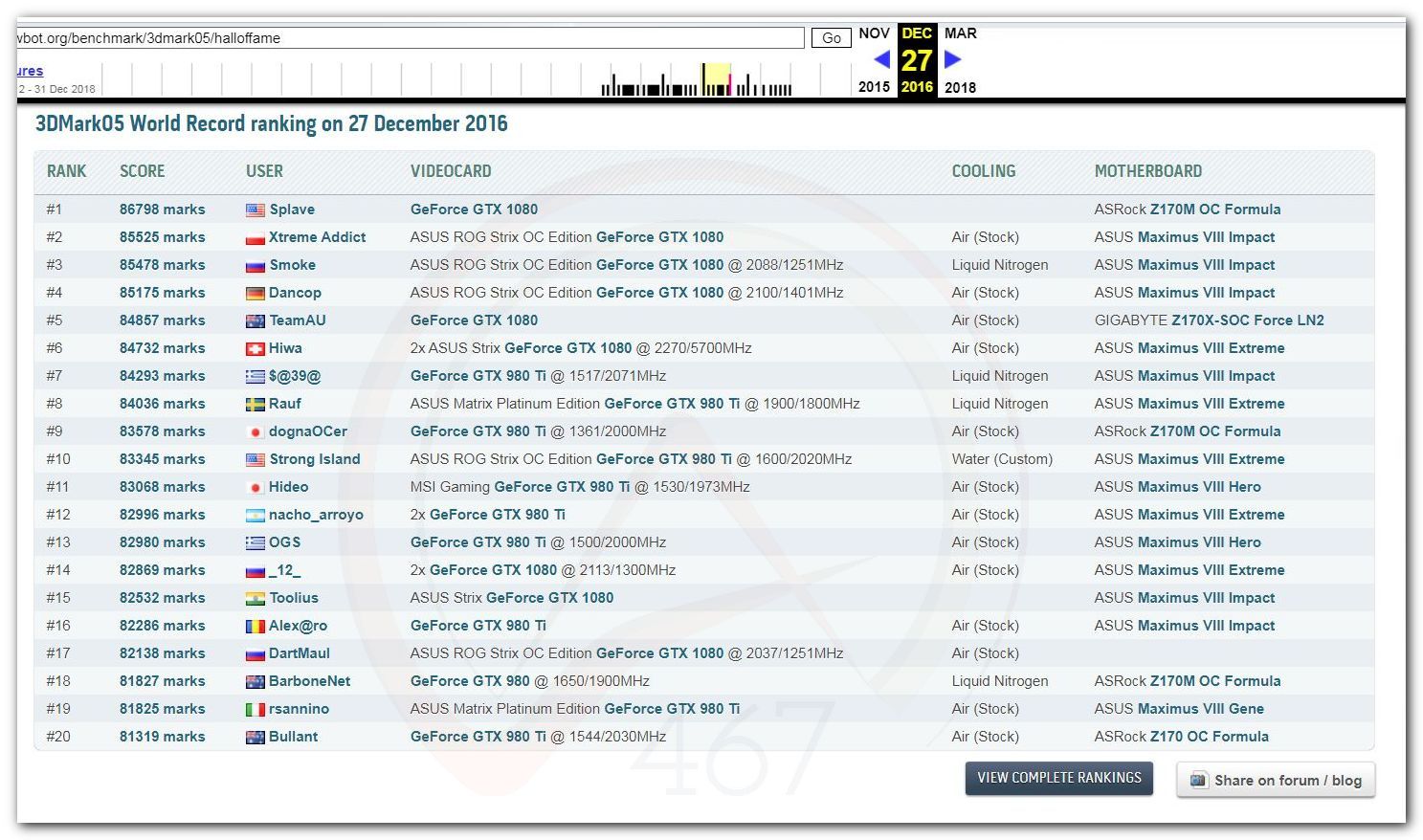Screen dimensions: 1423x840
Task: Open the Z170X-SOC Force LN2 motherboard link
Action: pyautogui.click(x=1248, y=321)
